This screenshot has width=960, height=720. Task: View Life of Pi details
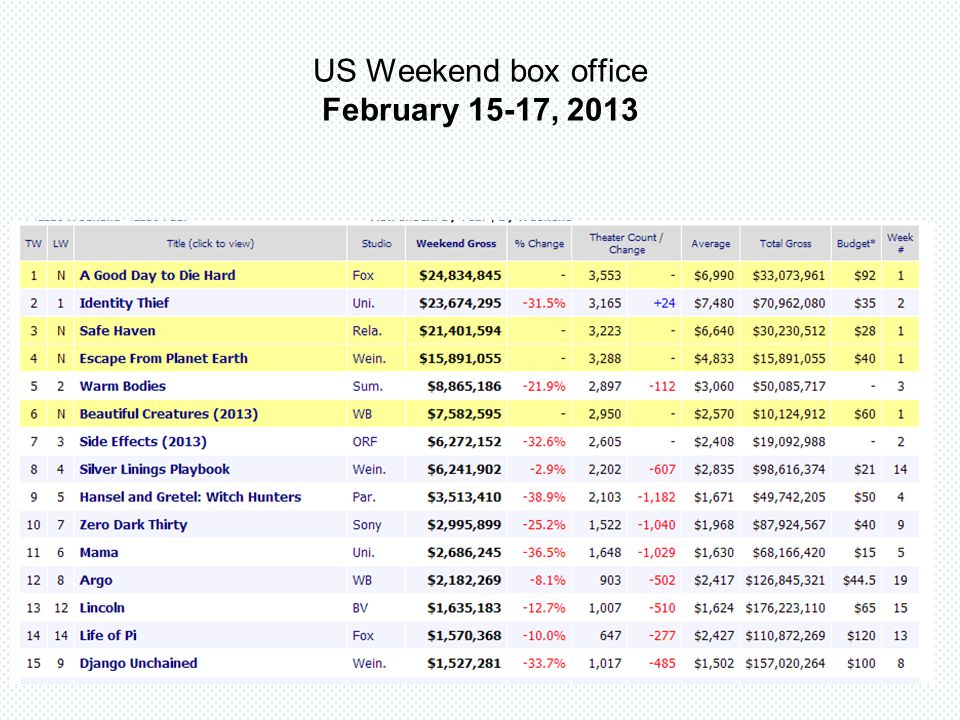point(108,636)
